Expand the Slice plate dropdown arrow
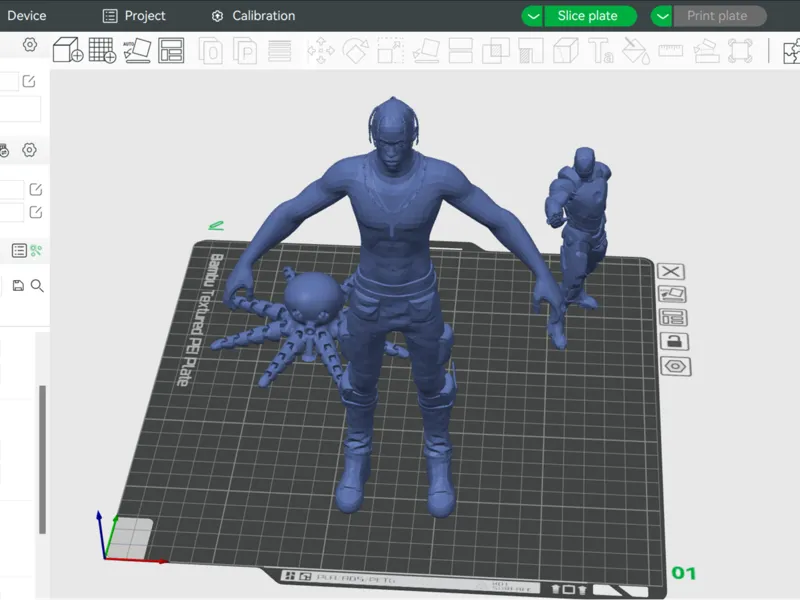Viewport: 800px width, 600px height. 533,16
